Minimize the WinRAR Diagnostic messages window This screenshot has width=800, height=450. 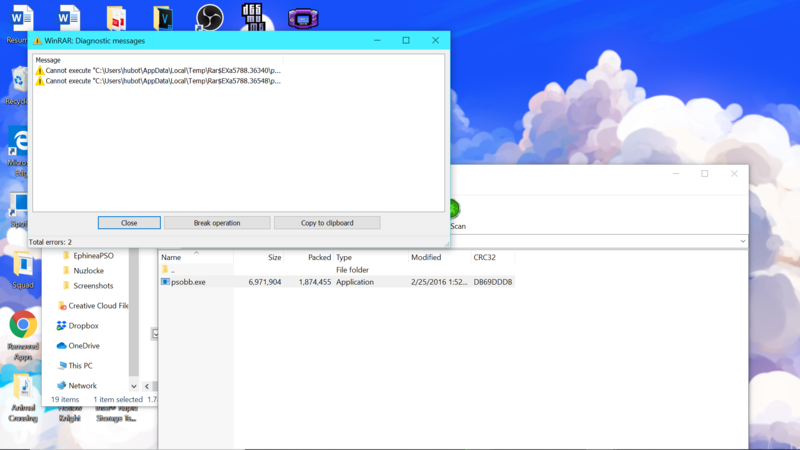point(377,40)
